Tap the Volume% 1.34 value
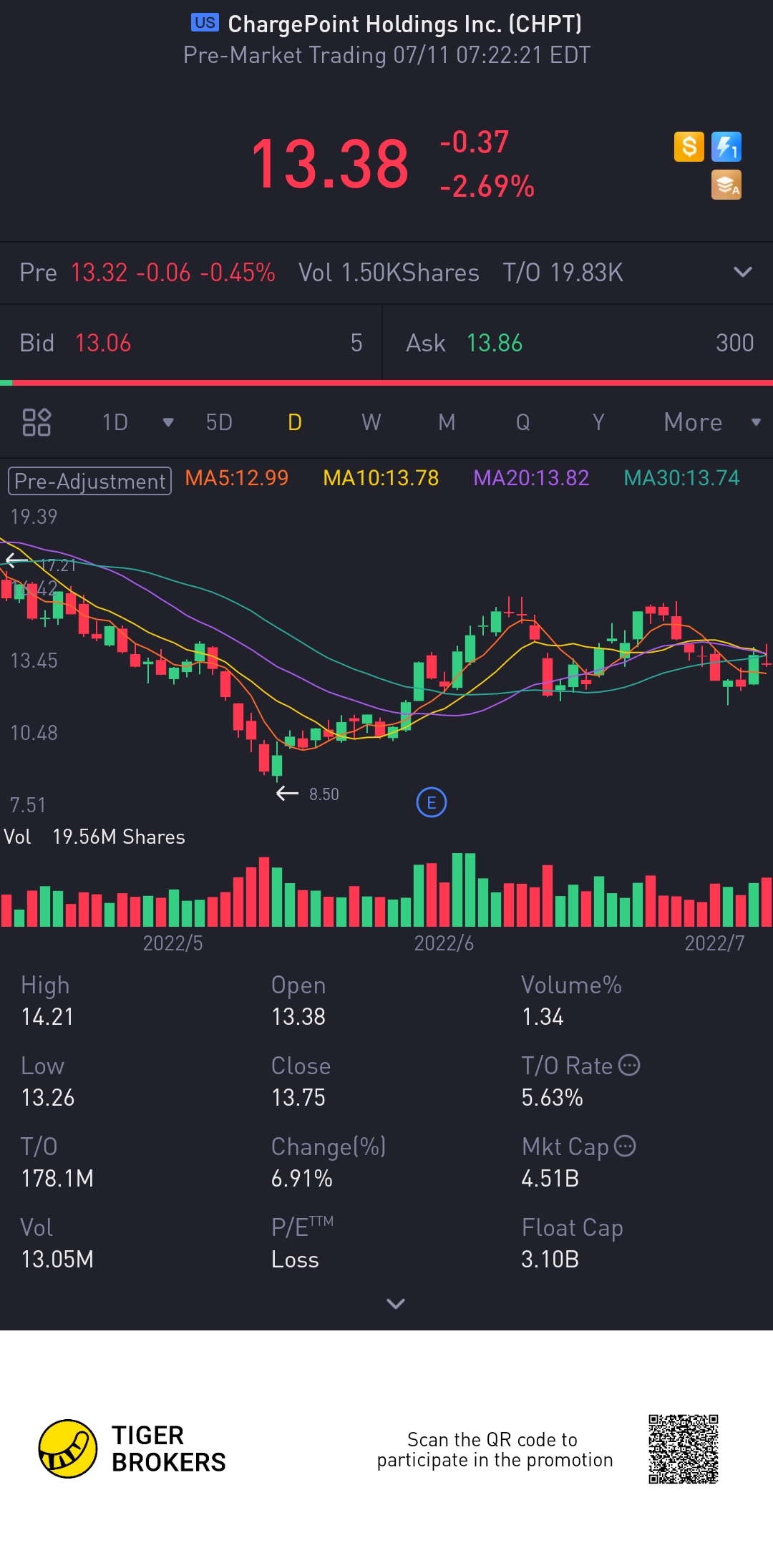Image resolution: width=773 pixels, height=1568 pixels. pyautogui.click(x=543, y=1016)
